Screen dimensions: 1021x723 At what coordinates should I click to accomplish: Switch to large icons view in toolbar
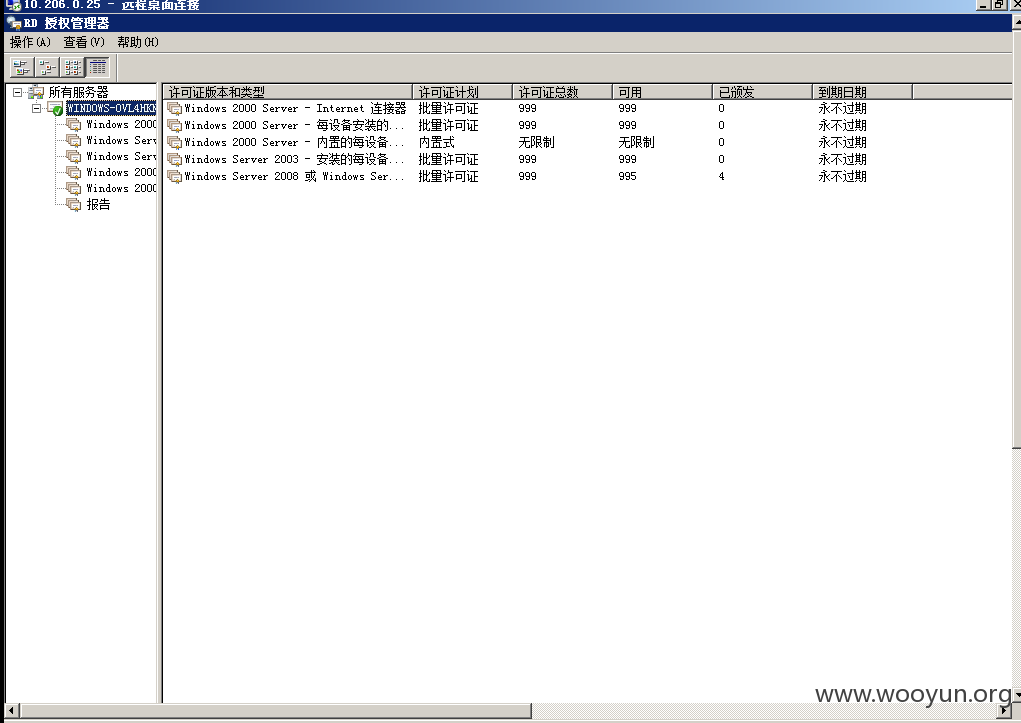(x=21, y=67)
